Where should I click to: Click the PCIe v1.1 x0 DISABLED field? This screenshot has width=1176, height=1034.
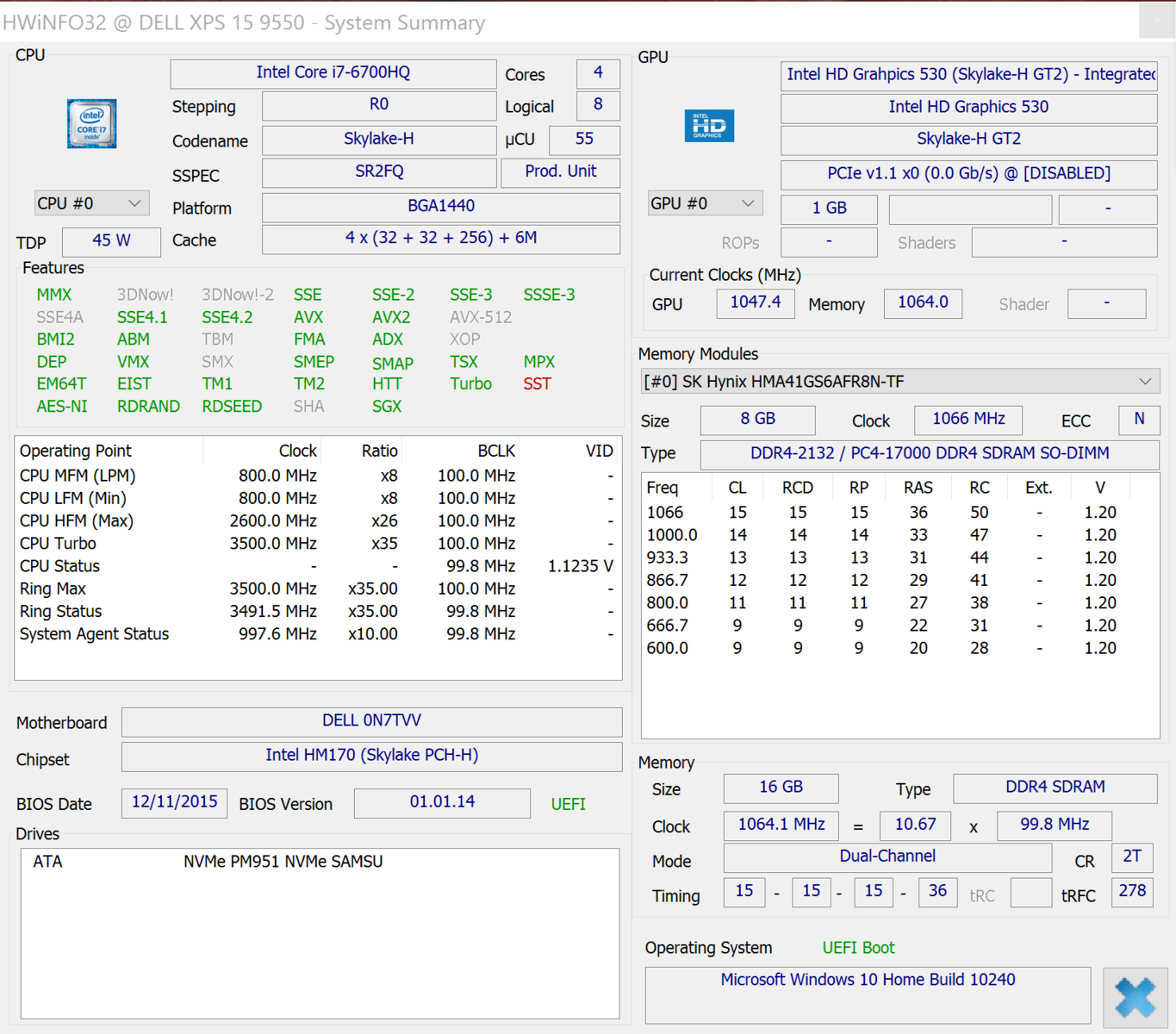pos(968,174)
